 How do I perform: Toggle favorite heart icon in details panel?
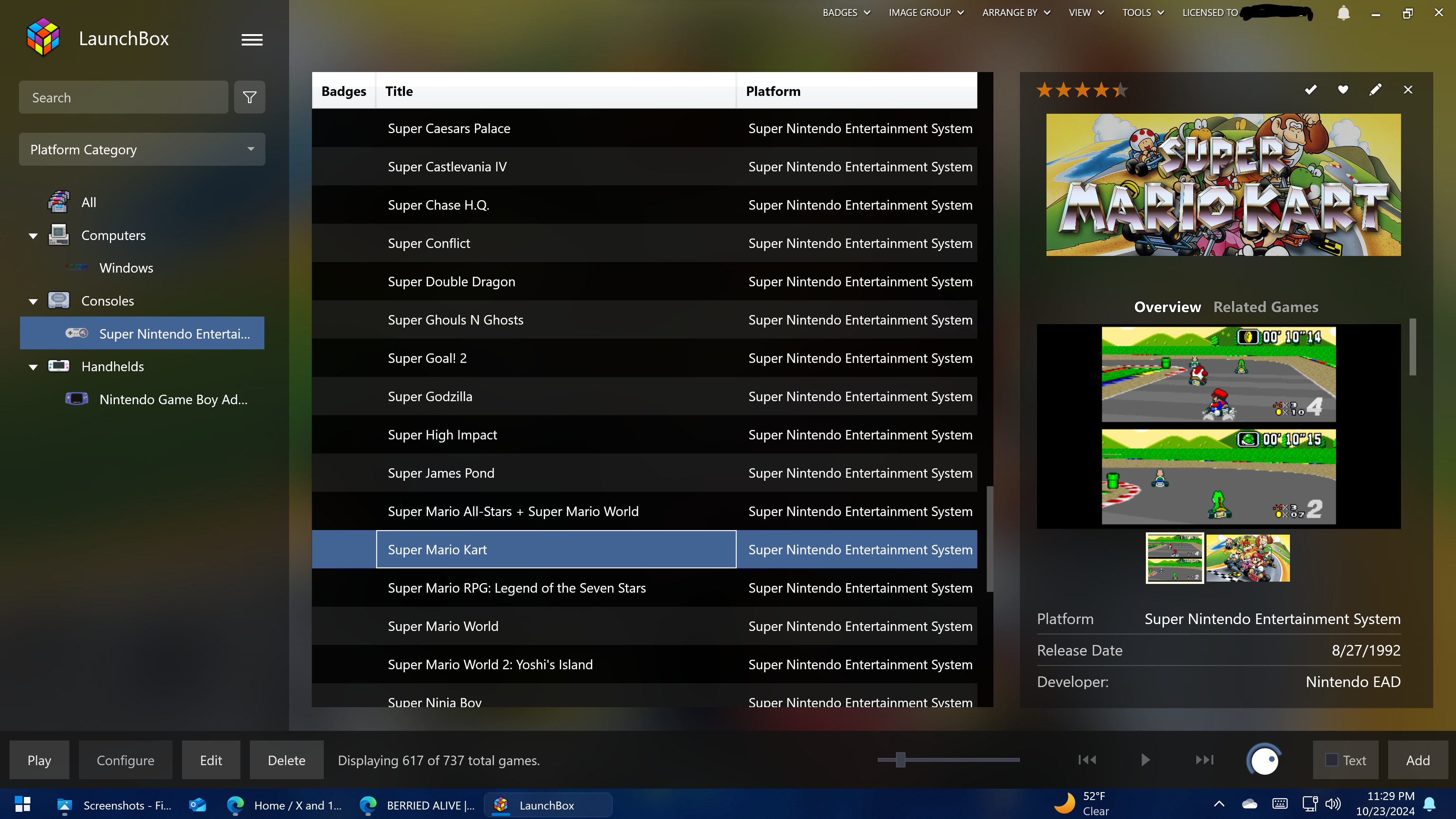(x=1343, y=89)
